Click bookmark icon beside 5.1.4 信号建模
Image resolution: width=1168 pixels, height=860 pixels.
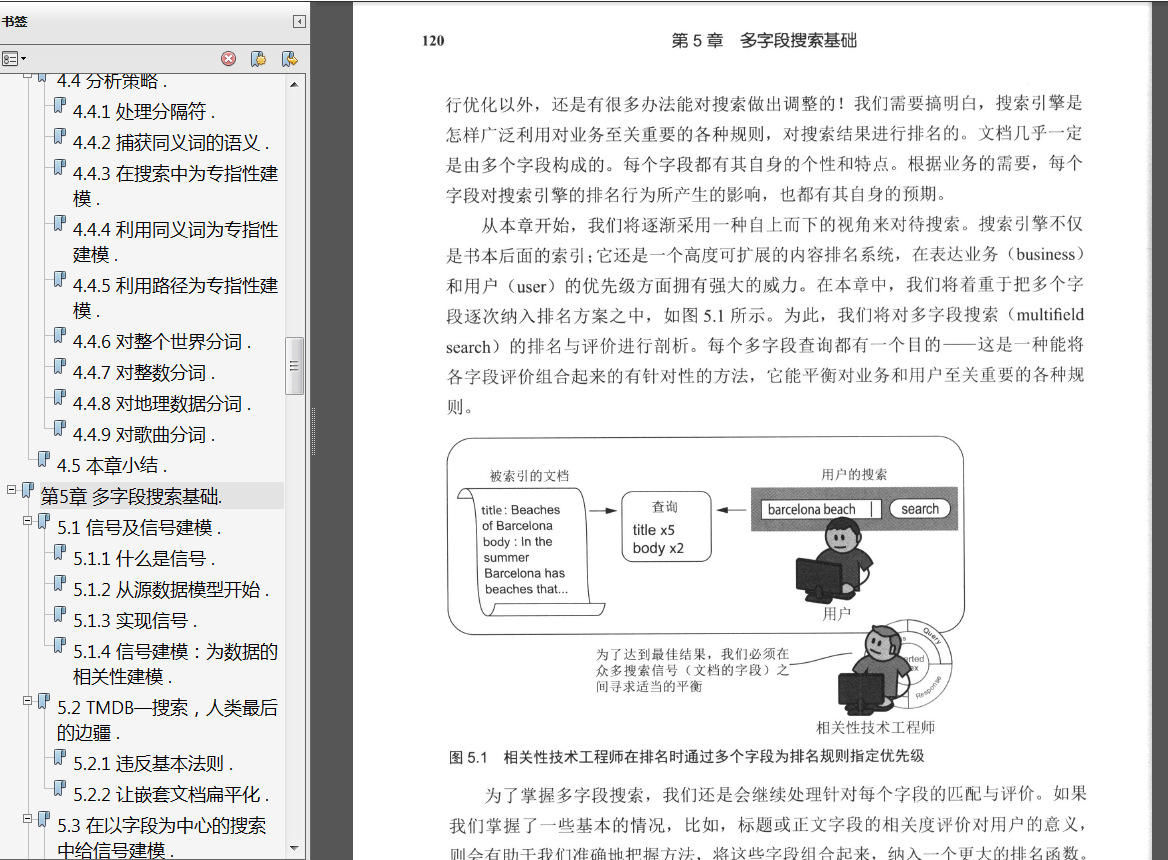click(60, 646)
